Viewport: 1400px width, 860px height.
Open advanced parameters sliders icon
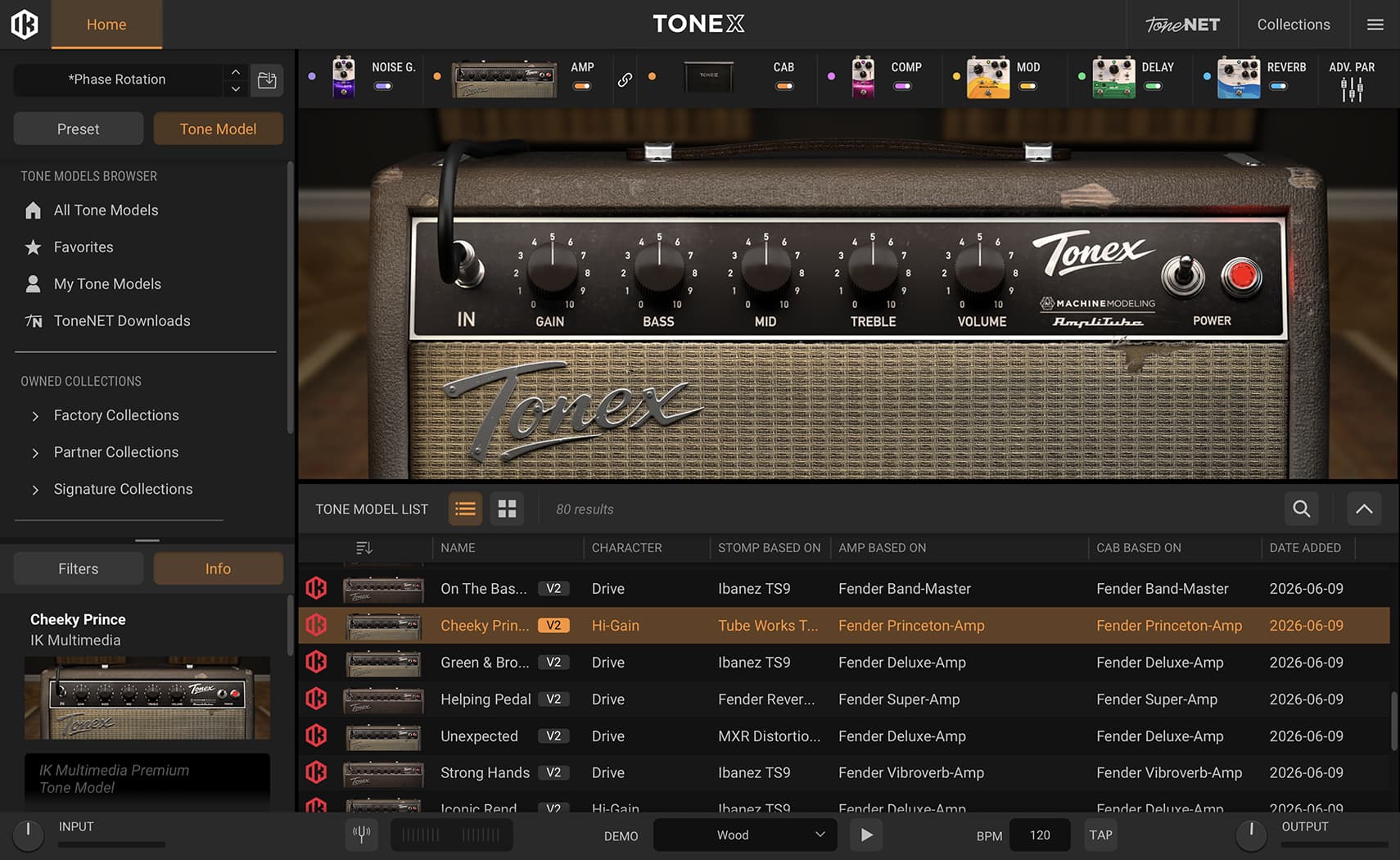[1352, 89]
